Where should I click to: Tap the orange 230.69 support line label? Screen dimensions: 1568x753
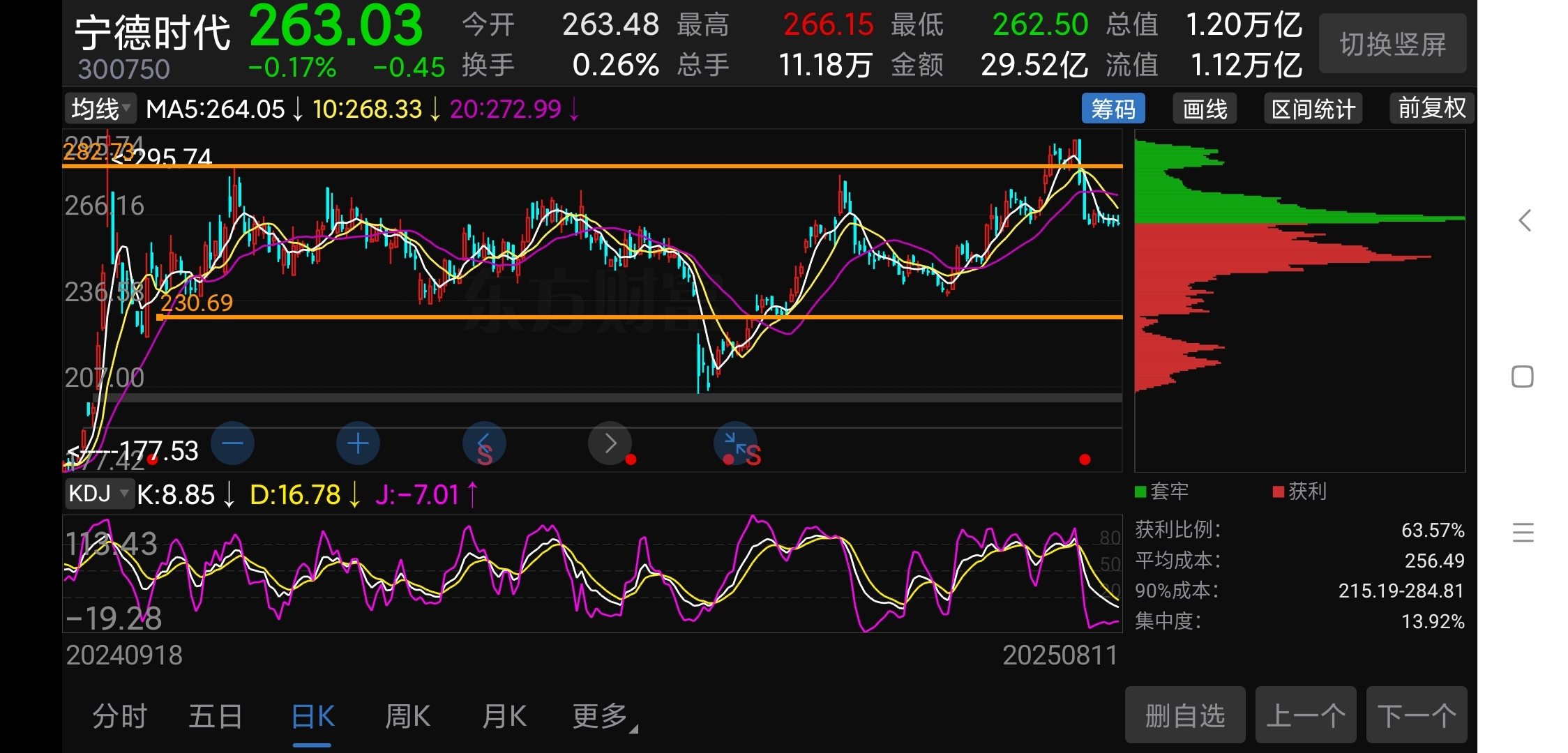tap(197, 303)
